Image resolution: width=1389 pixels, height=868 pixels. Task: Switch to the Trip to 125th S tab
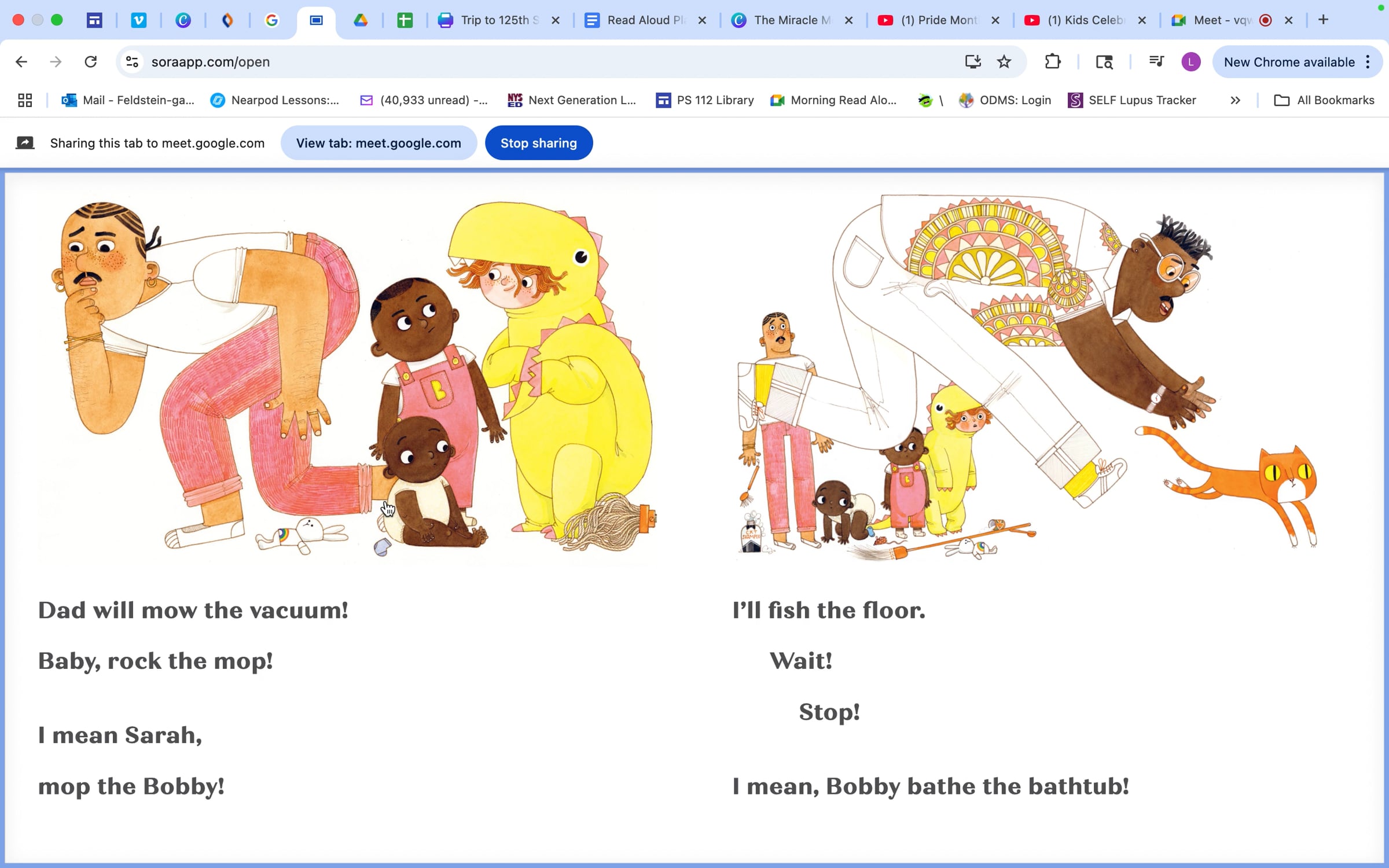(x=490, y=20)
